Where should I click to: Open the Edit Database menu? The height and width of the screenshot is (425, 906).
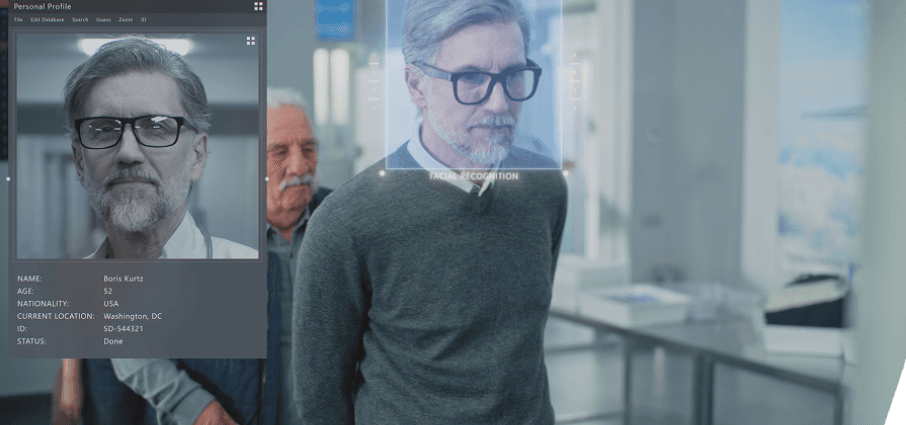tap(47, 20)
